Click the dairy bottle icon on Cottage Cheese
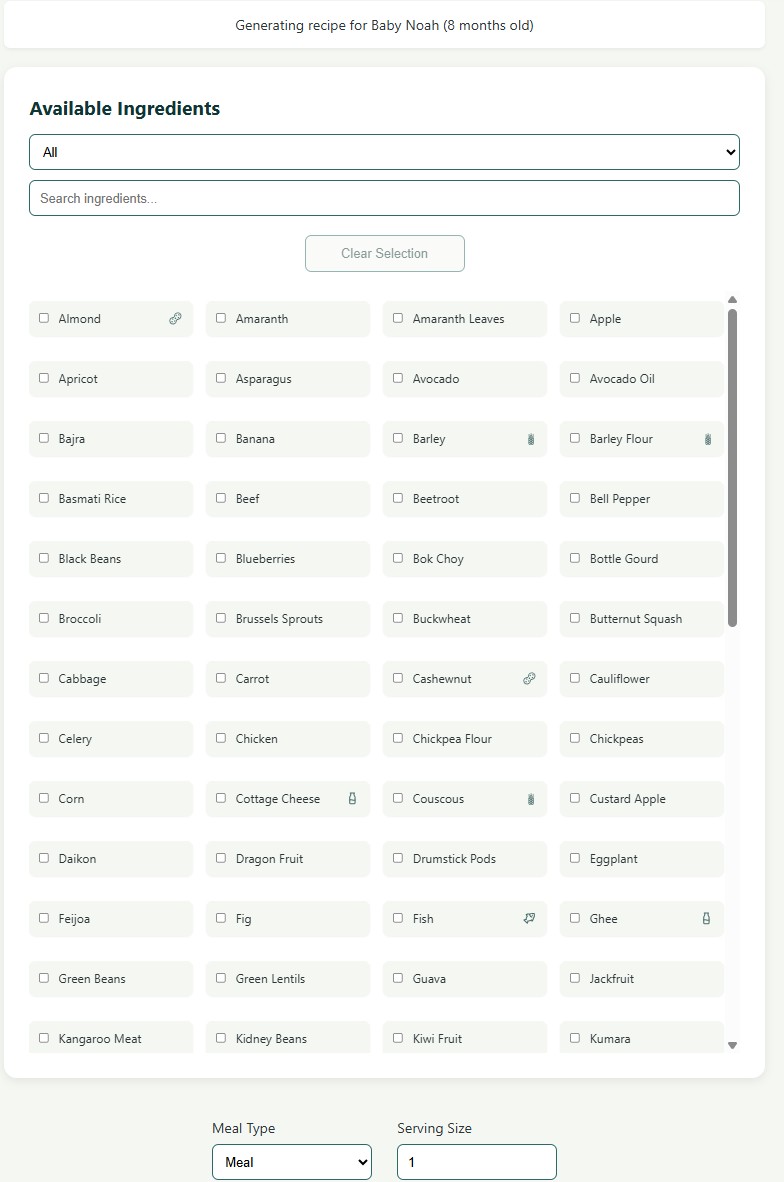This screenshot has height=1182, width=784. [x=352, y=798]
